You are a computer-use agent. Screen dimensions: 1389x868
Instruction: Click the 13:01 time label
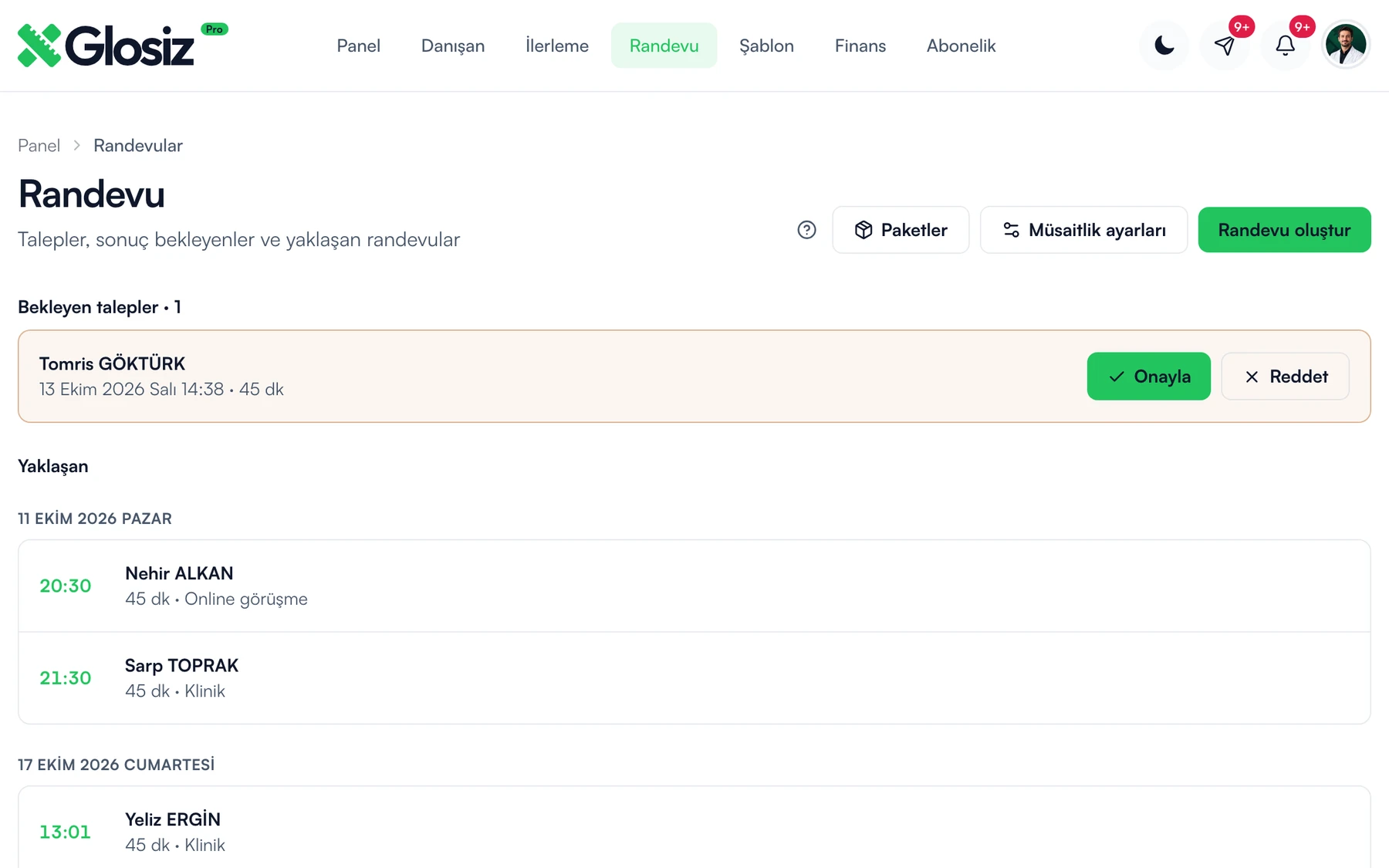pos(66,833)
